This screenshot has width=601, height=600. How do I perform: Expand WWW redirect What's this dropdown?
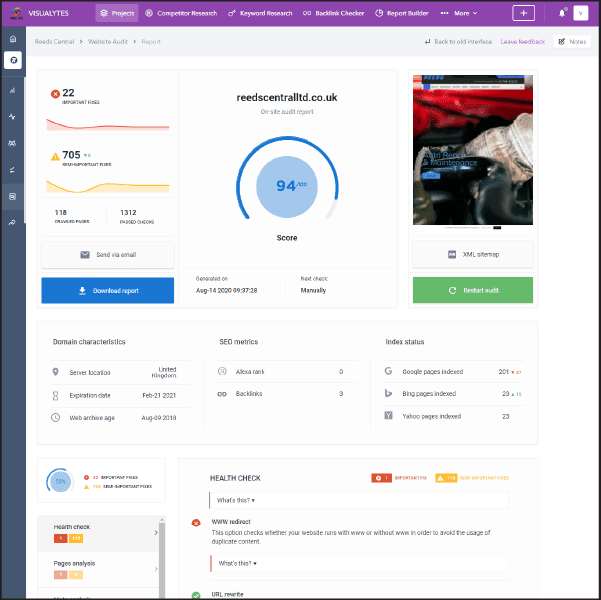360,563
